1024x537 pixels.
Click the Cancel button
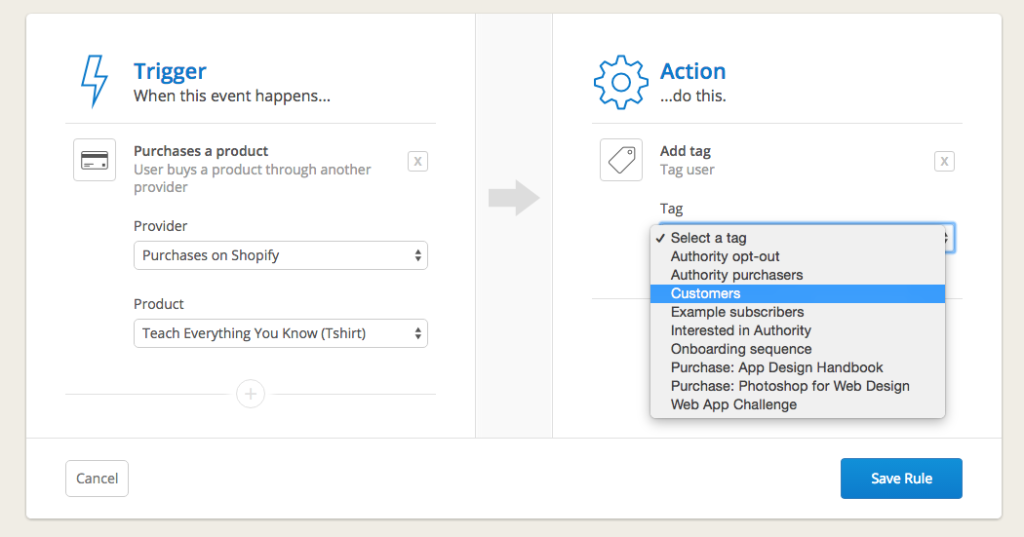(x=97, y=478)
